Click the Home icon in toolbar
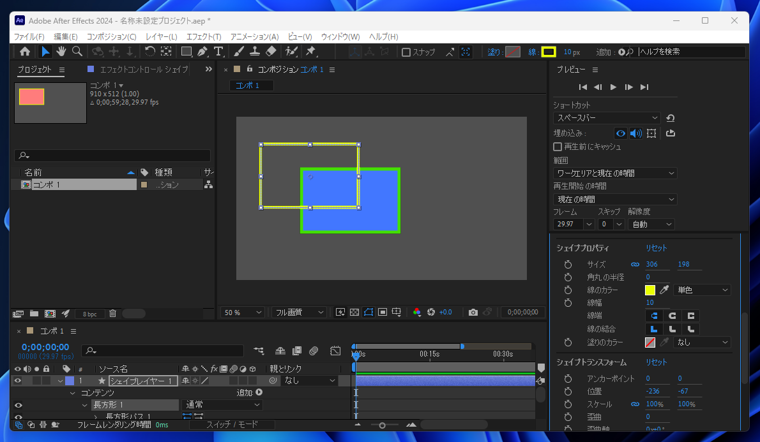760x442 pixels. [x=25, y=52]
